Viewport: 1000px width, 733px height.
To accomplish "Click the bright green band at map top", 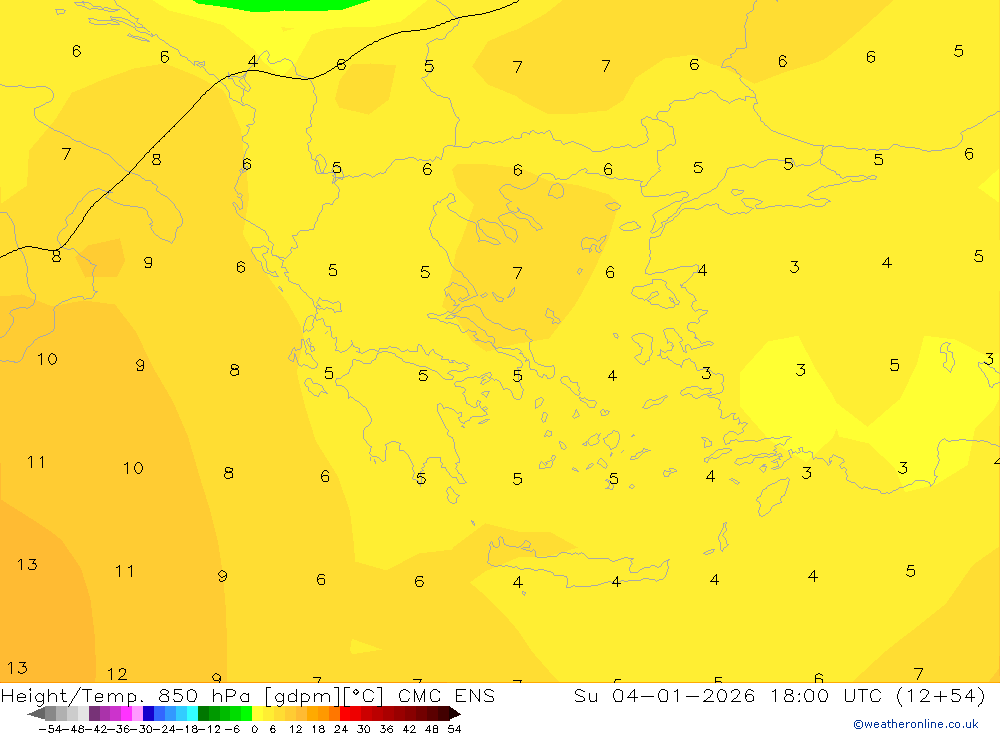I will click(281, 4).
